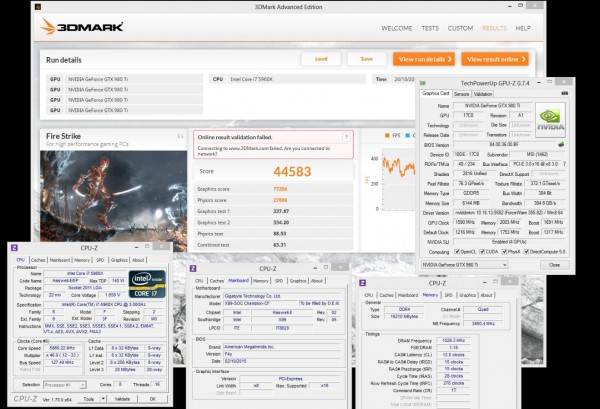Click the NVIDIA SLI Enabled (4 GPUs) field
600x409 pixels.
coord(509,242)
